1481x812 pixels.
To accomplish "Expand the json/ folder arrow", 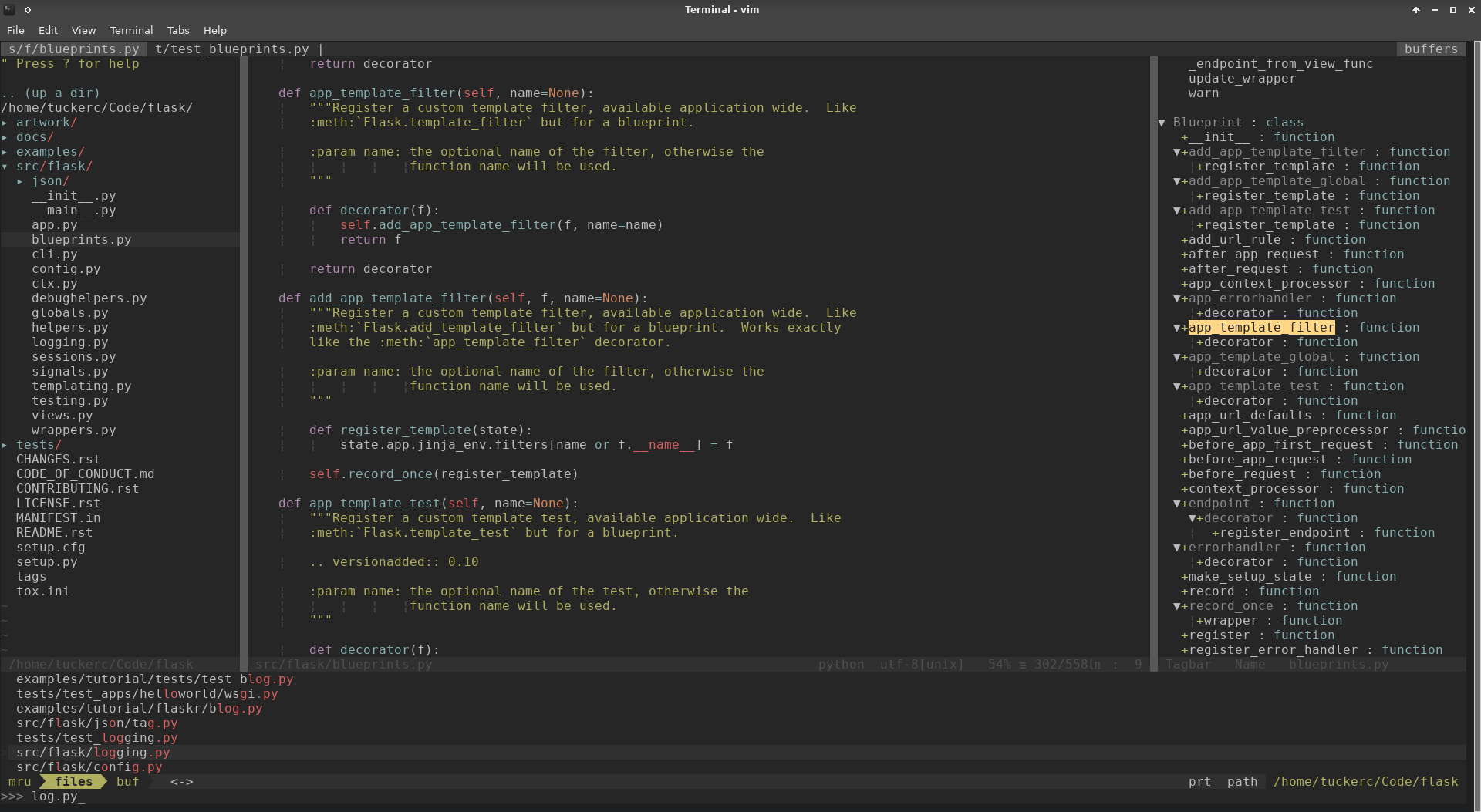I will 20,181.
